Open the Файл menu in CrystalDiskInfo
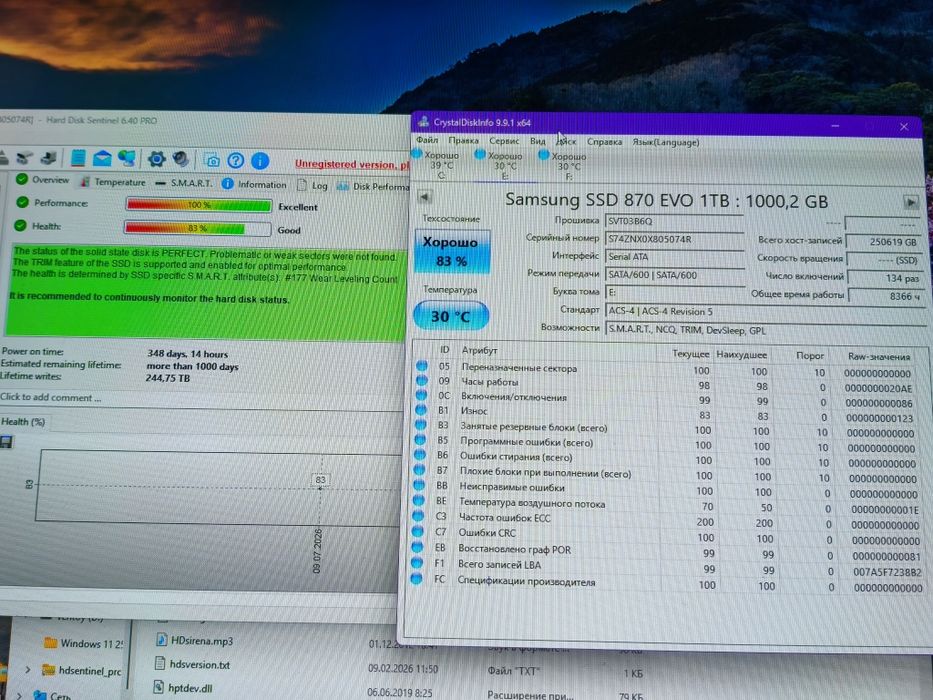Image resolution: width=933 pixels, height=700 pixels. pyautogui.click(x=427, y=140)
